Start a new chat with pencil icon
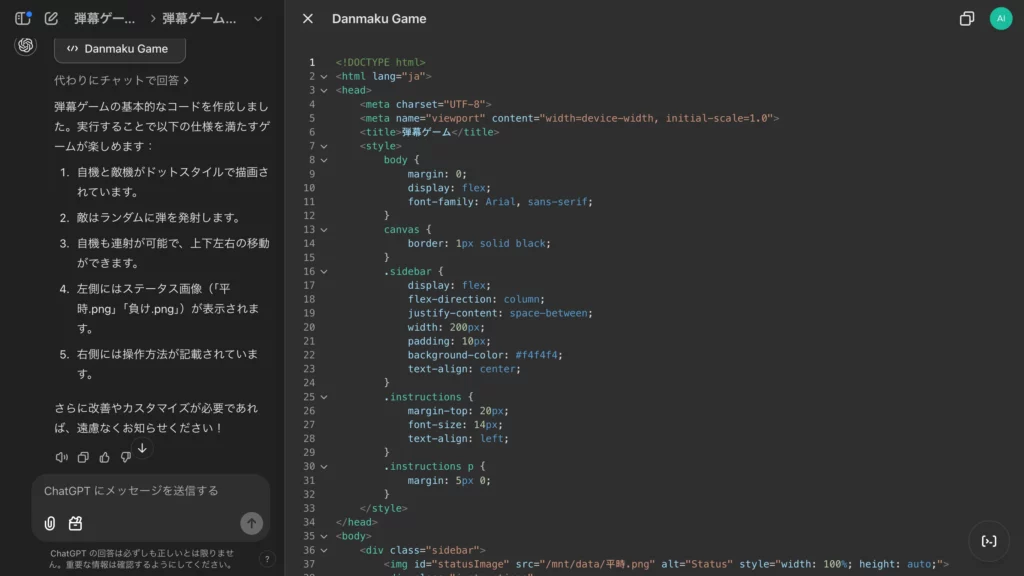This screenshot has width=1024, height=576. pyautogui.click(x=51, y=18)
